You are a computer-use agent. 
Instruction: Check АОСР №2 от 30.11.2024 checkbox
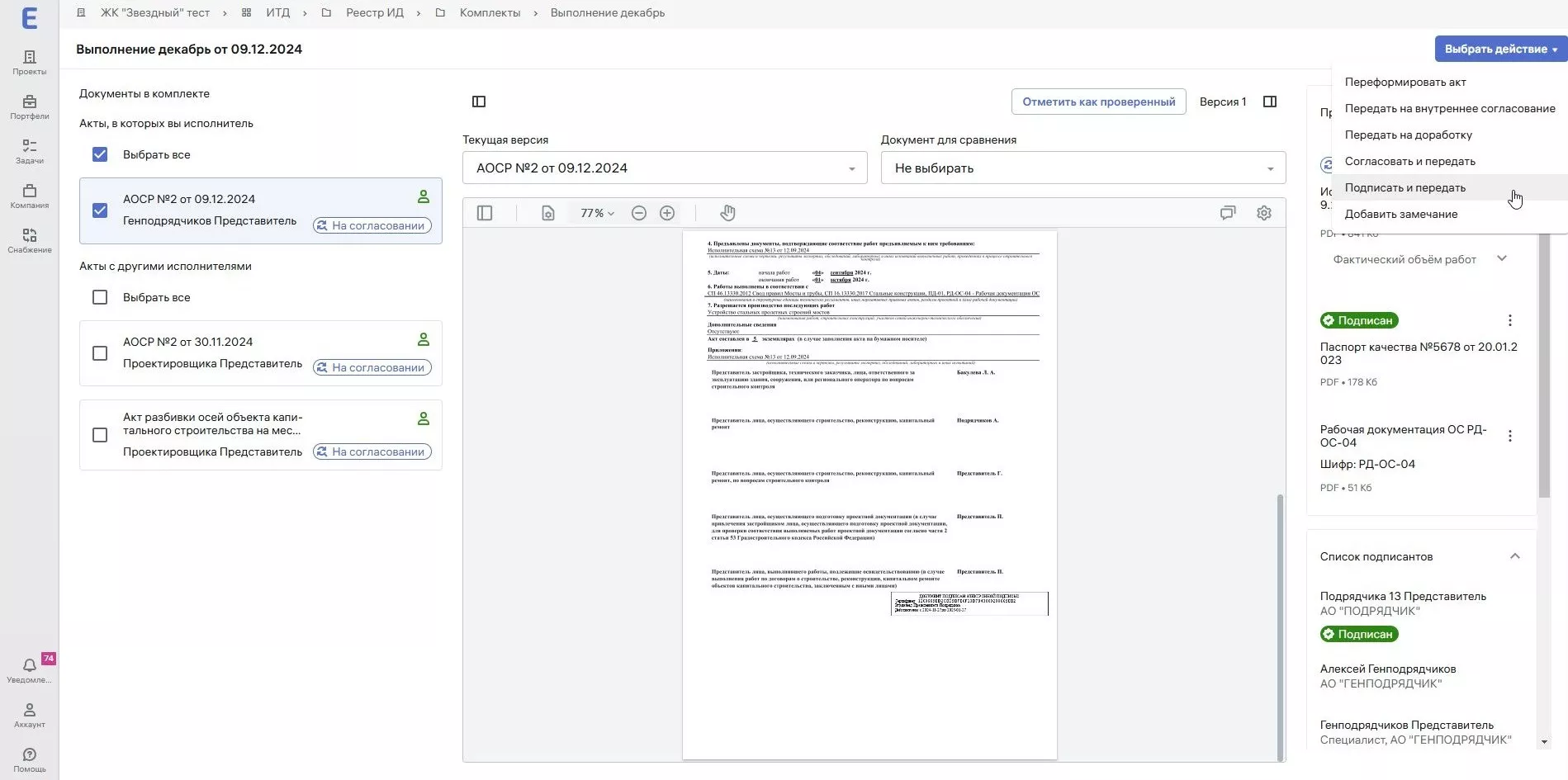point(100,353)
